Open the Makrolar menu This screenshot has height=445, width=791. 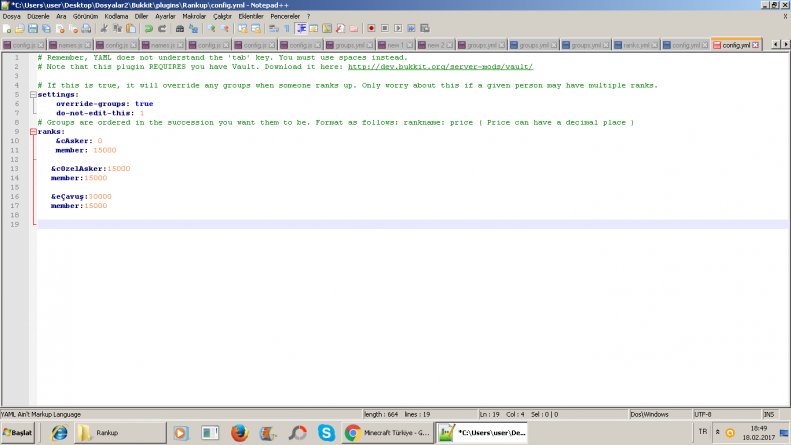pos(194,16)
